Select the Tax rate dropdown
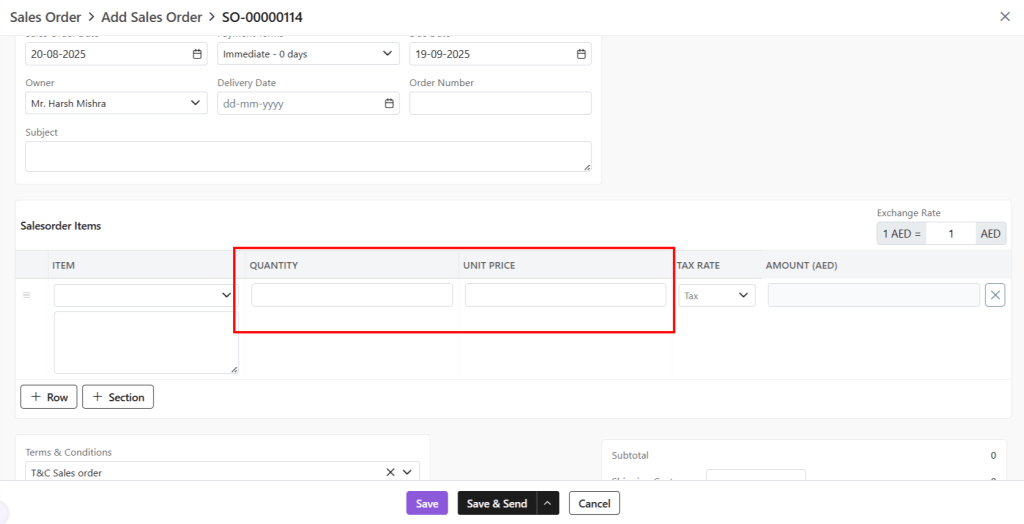 (717, 295)
